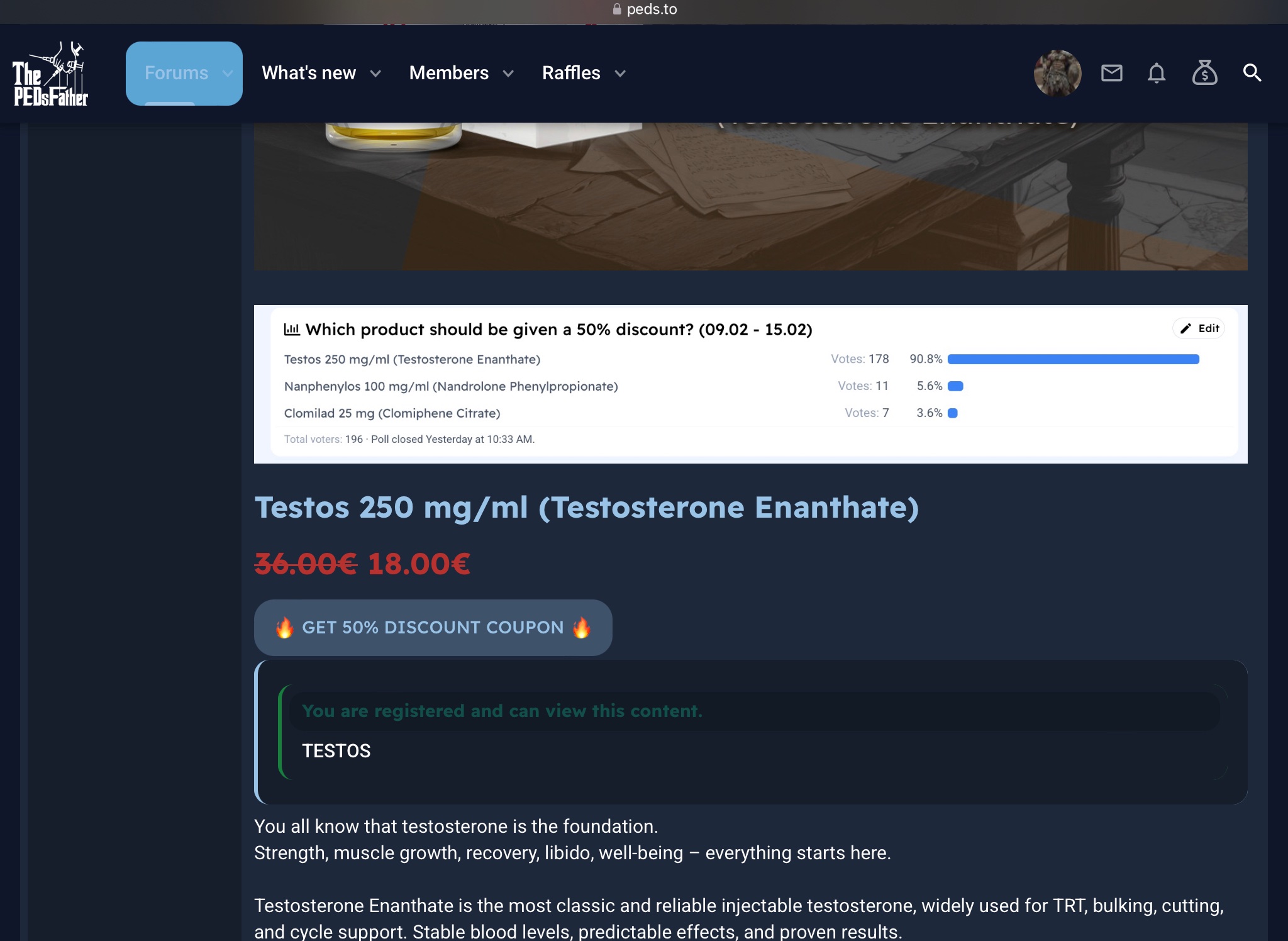The height and width of the screenshot is (941, 1288).
Task: Click the Testosterone product banner image
Action: click(750, 196)
